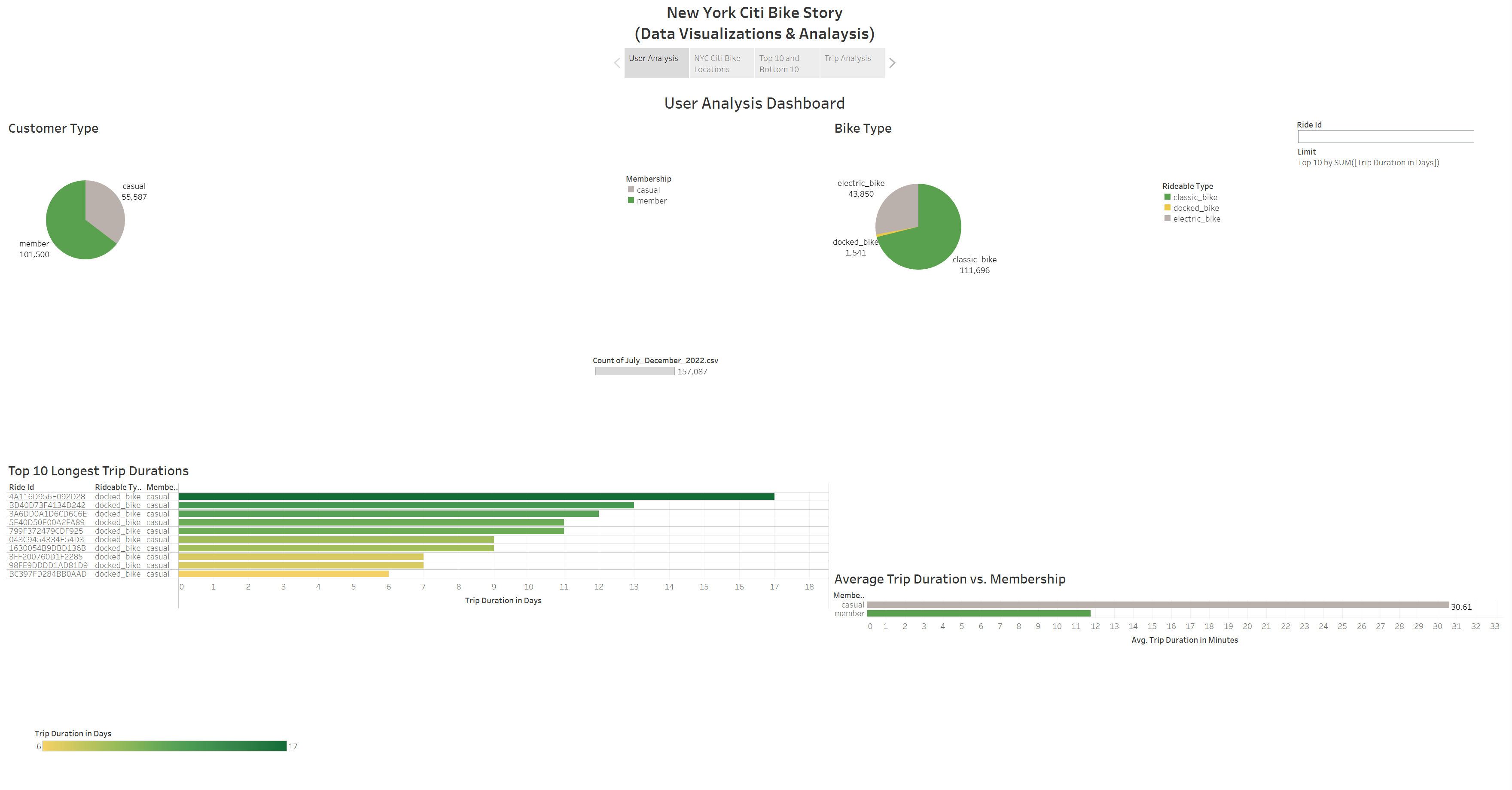Click member green swatch in Membership legend
Screen dimensions: 1512x790
click(x=631, y=201)
